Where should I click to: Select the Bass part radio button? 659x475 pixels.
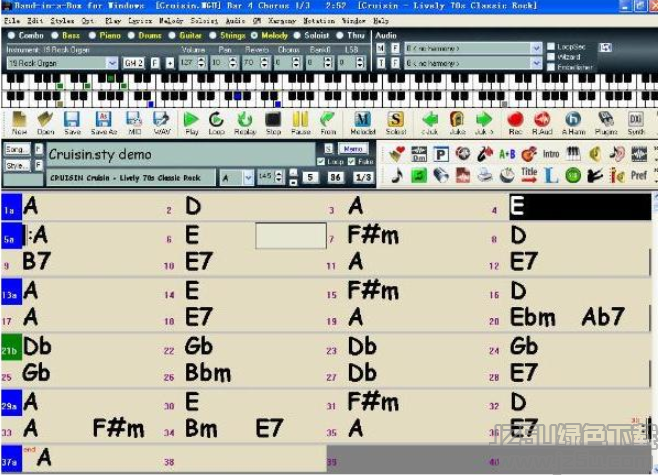[x=55, y=35]
